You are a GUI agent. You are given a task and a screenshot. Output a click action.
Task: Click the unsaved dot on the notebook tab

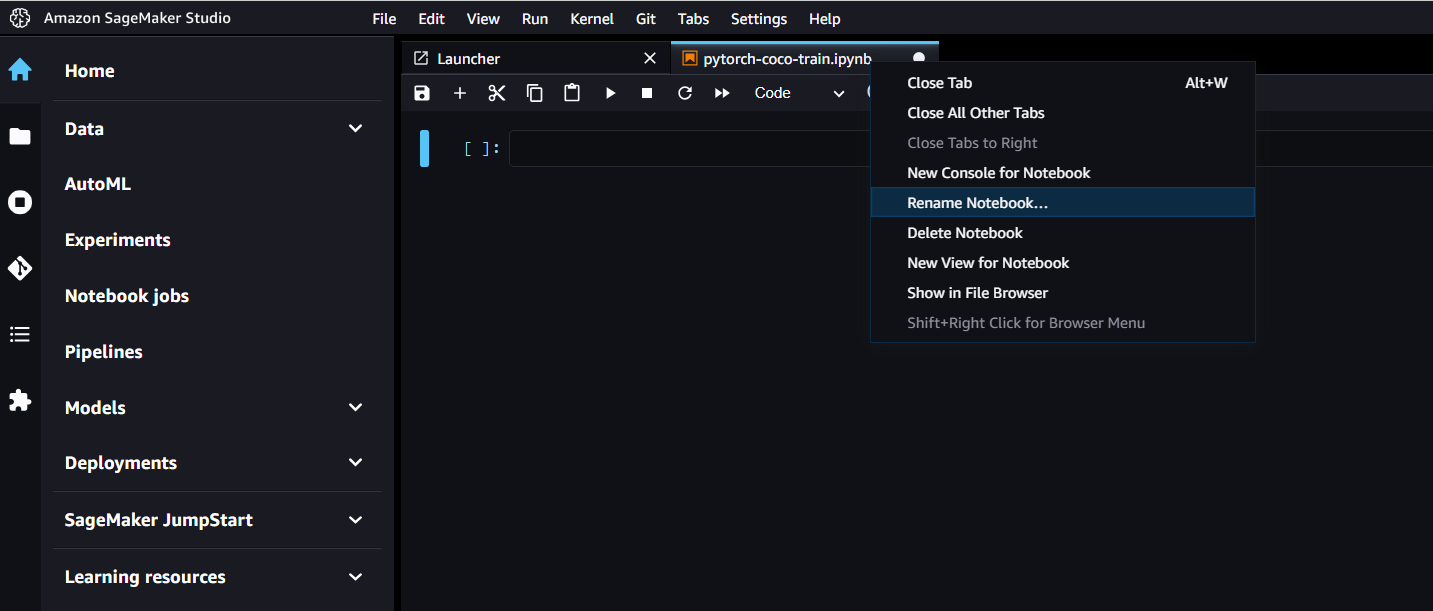click(919, 58)
